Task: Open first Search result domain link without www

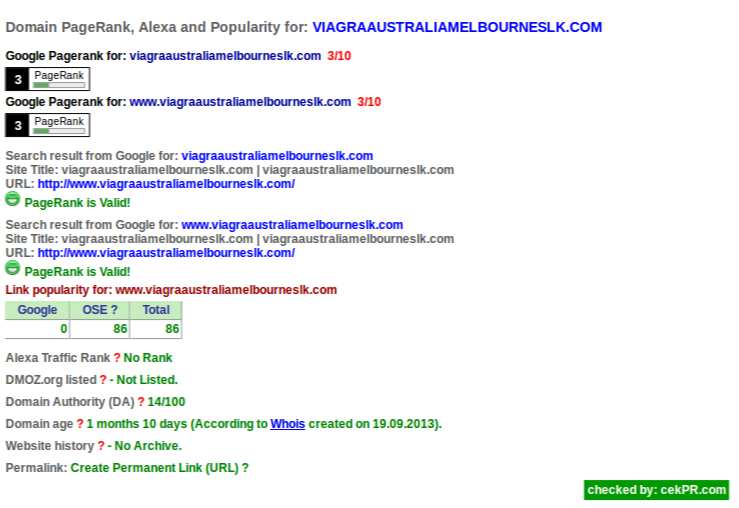Action: pos(277,156)
